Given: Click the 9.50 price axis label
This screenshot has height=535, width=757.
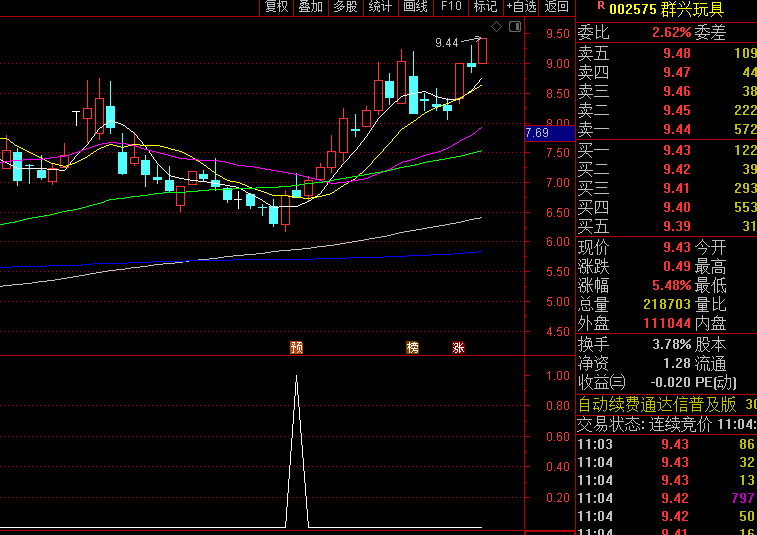Looking at the screenshot, I should pyautogui.click(x=558, y=34).
